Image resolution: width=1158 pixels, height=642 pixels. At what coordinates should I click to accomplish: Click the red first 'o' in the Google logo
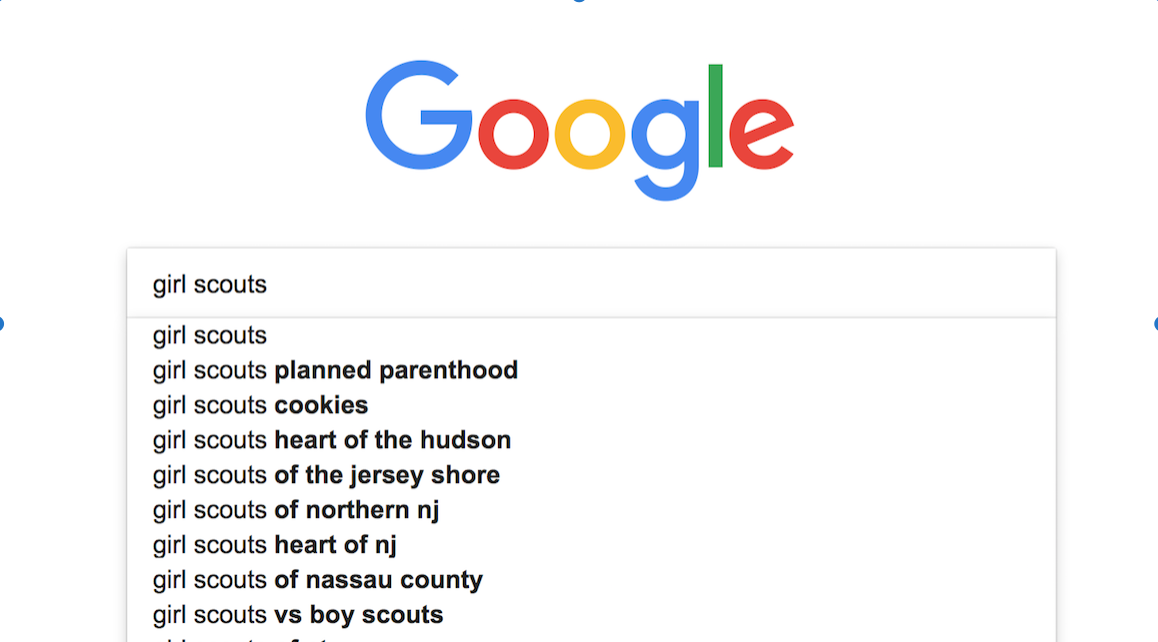[x=513, y=134]
